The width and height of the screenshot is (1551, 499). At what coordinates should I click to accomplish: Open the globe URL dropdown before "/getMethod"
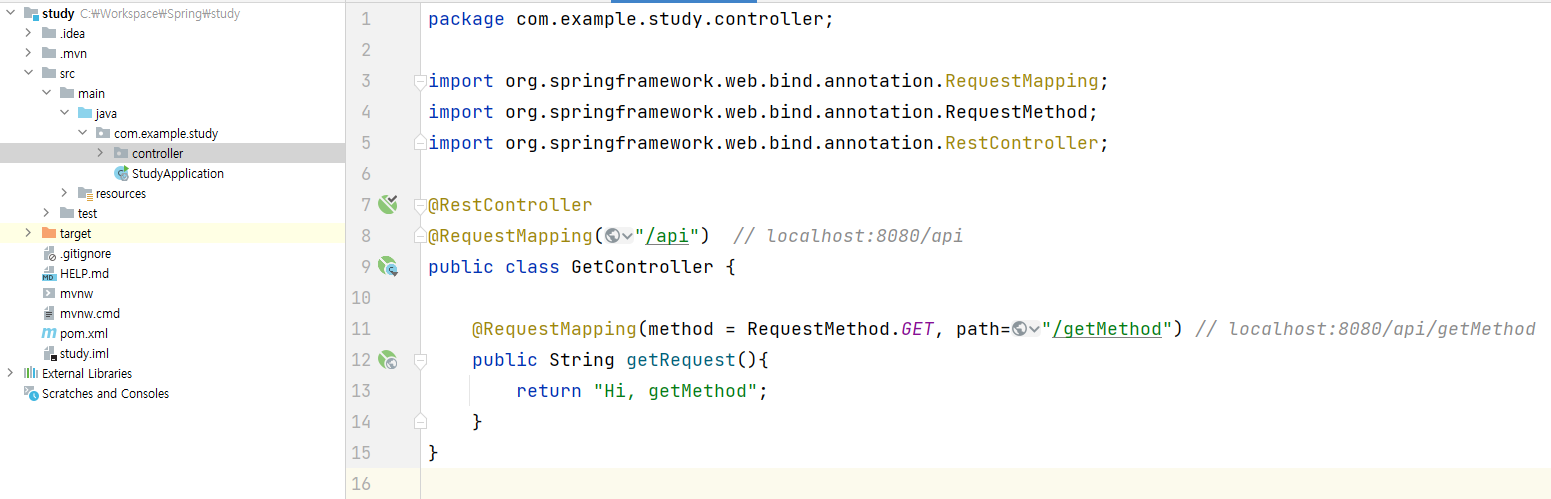[1026, 329]
